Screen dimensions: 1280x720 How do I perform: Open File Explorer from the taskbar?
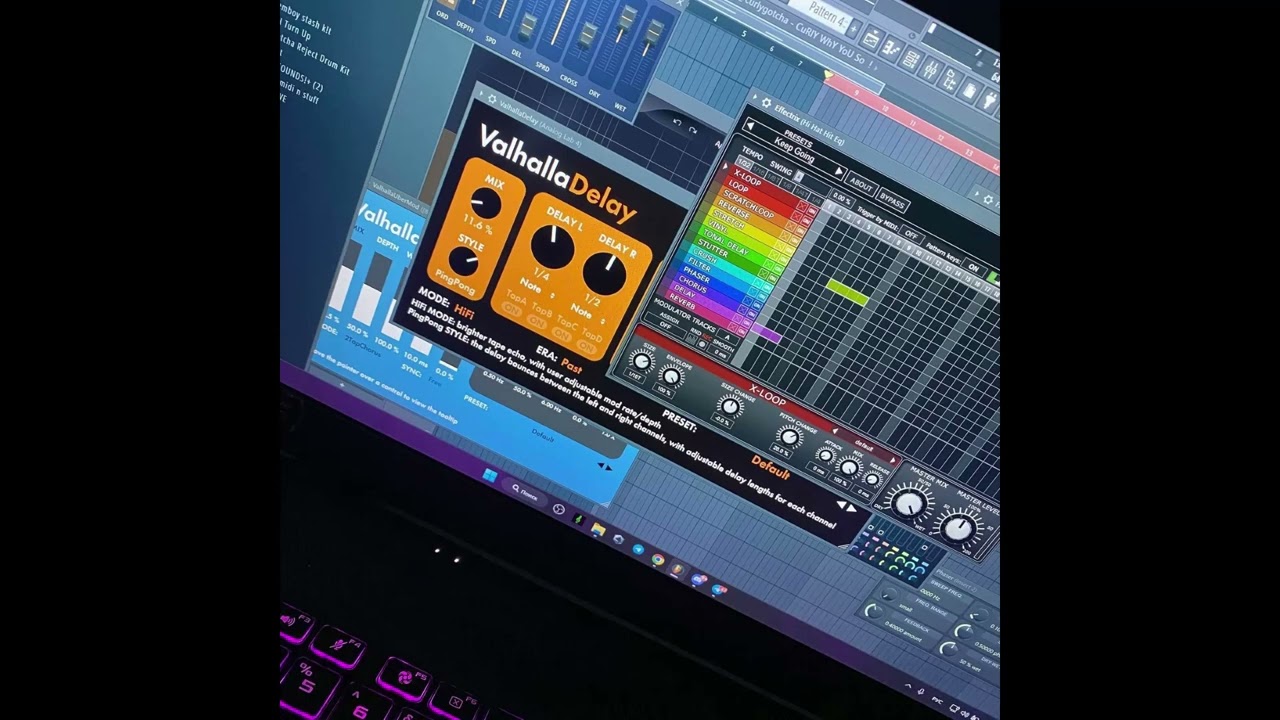tap(598, 529)
